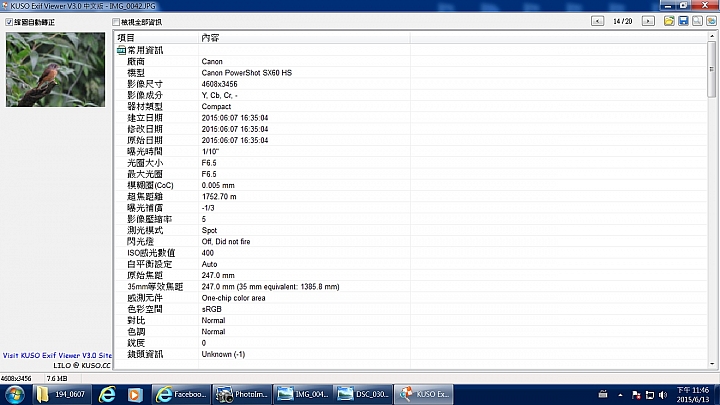Open the globe map toolbar icon
Screen dimensions: 720x405
pos(711,21)
